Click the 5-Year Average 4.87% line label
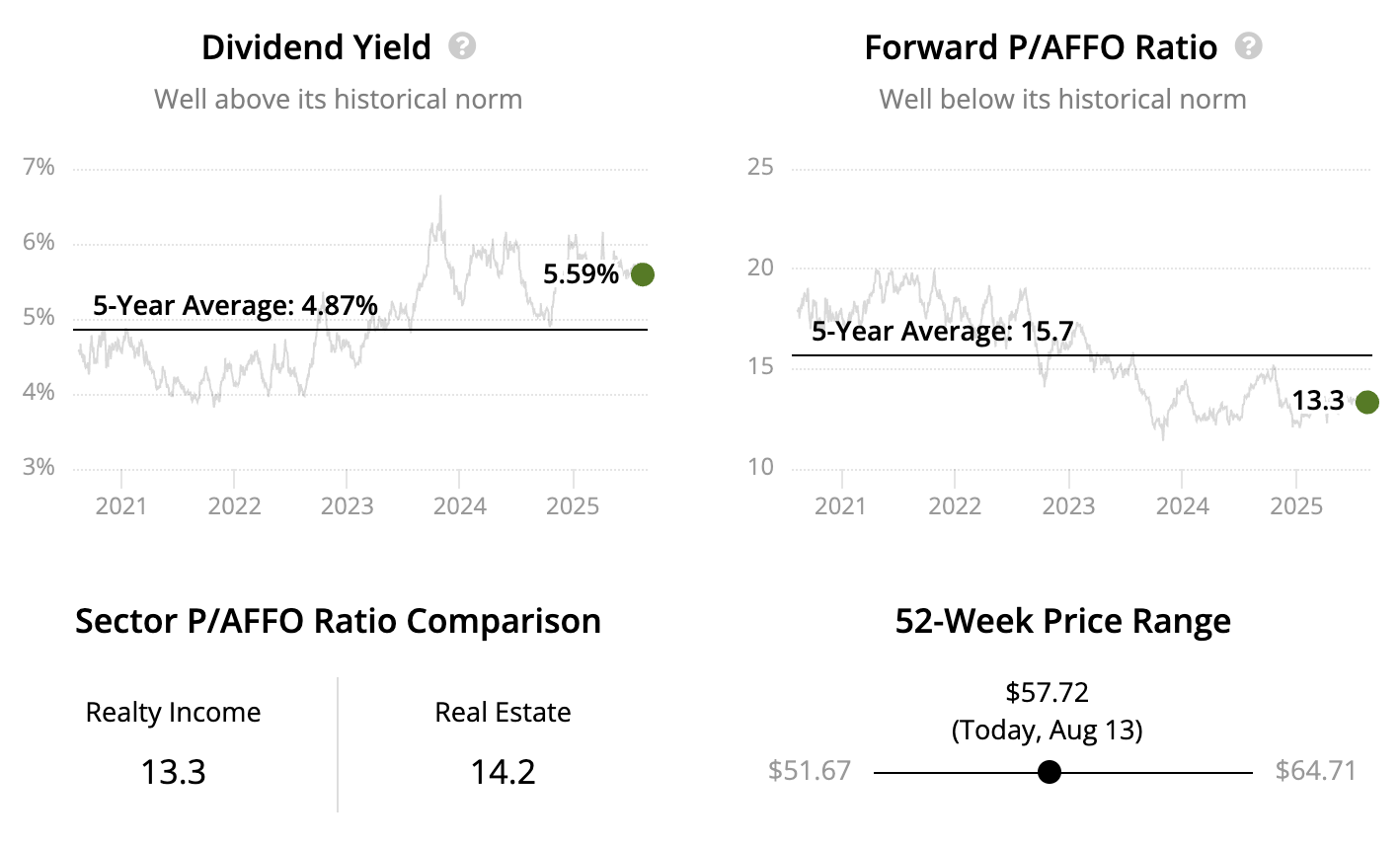Screen dimensions: 1400x847 pos(235,305)
